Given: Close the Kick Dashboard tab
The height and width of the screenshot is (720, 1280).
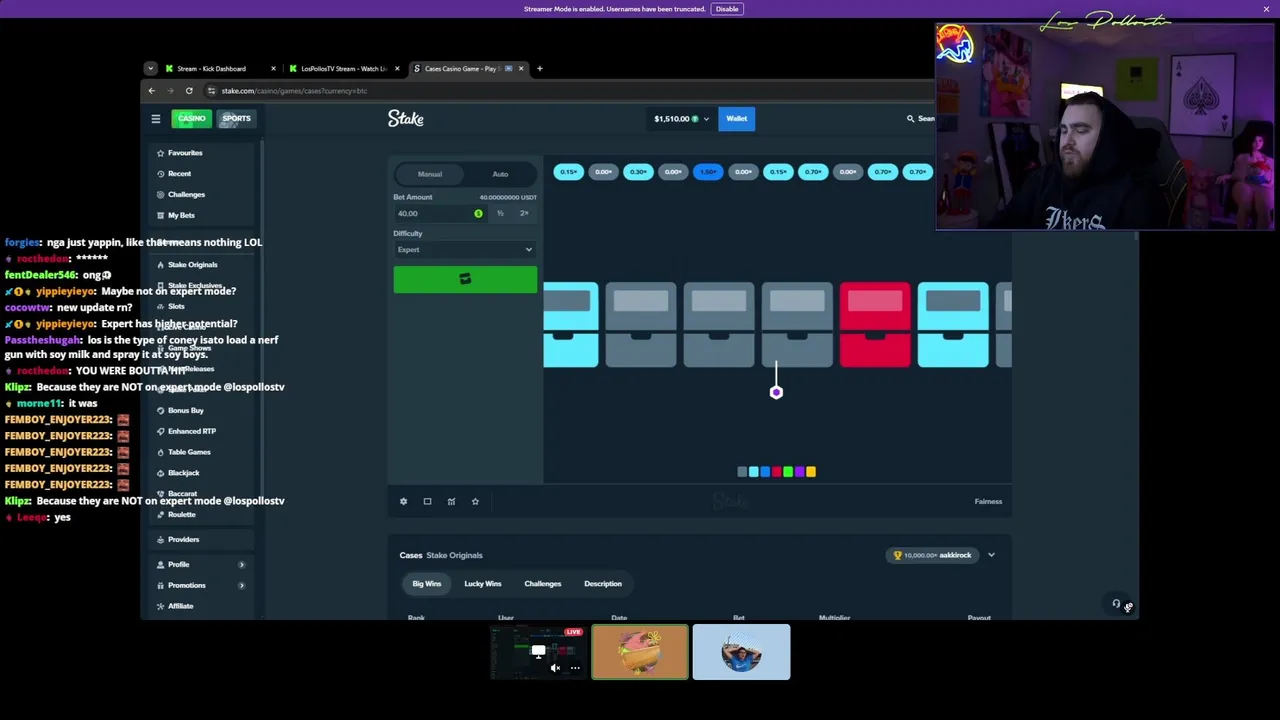Looking at the screenshot, I should 273,69.
